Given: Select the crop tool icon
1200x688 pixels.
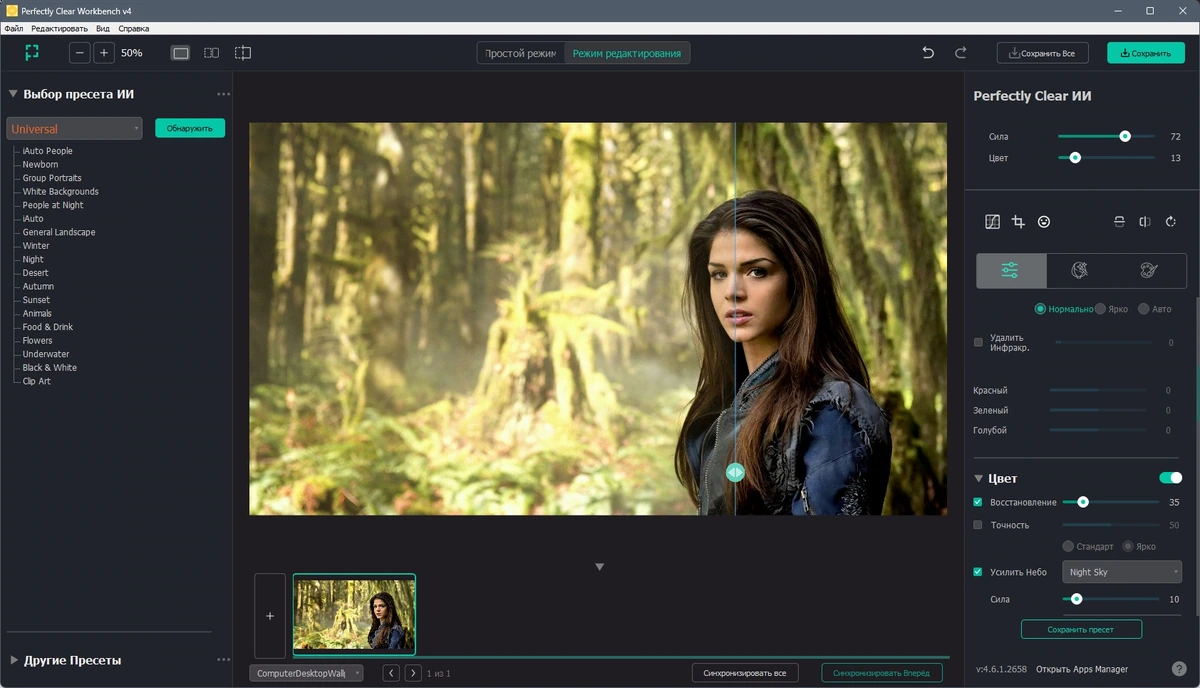Looking at the screenshot, I should click(1018, 222).
